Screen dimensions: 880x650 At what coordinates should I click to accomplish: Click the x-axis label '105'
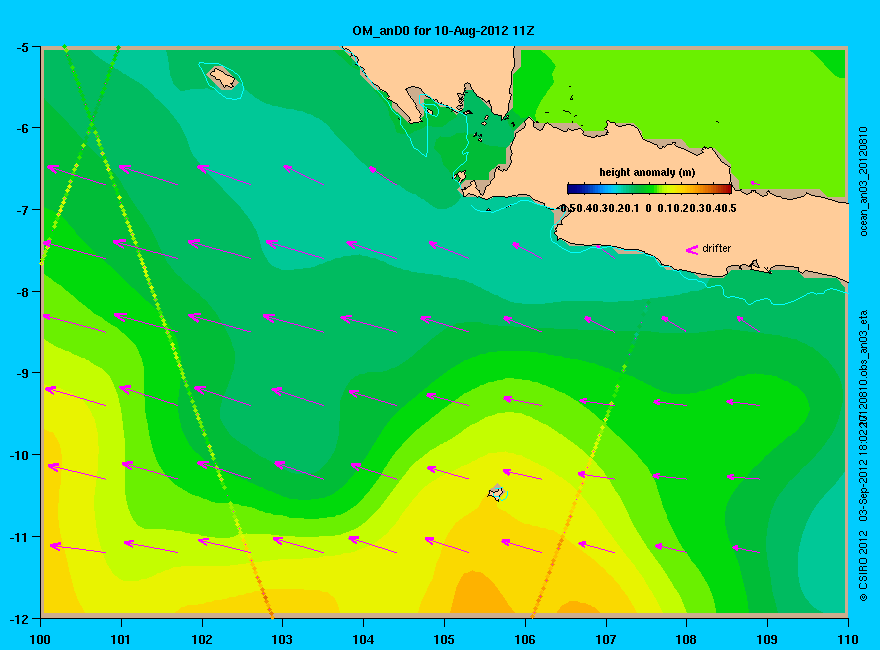point(444,639)
